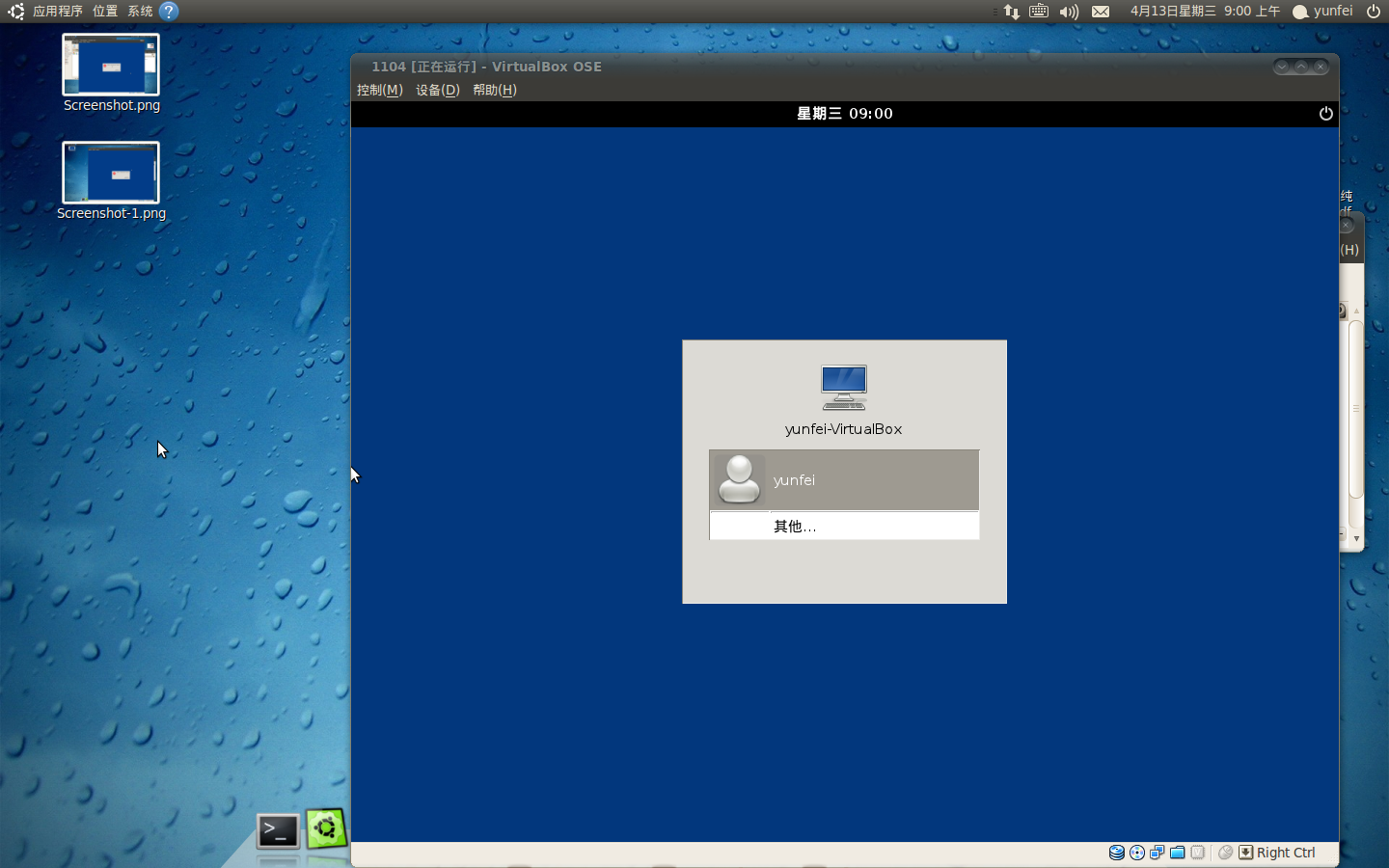
Task: Maximize the VirtualBox OSE window
Action: point(1301,67)
